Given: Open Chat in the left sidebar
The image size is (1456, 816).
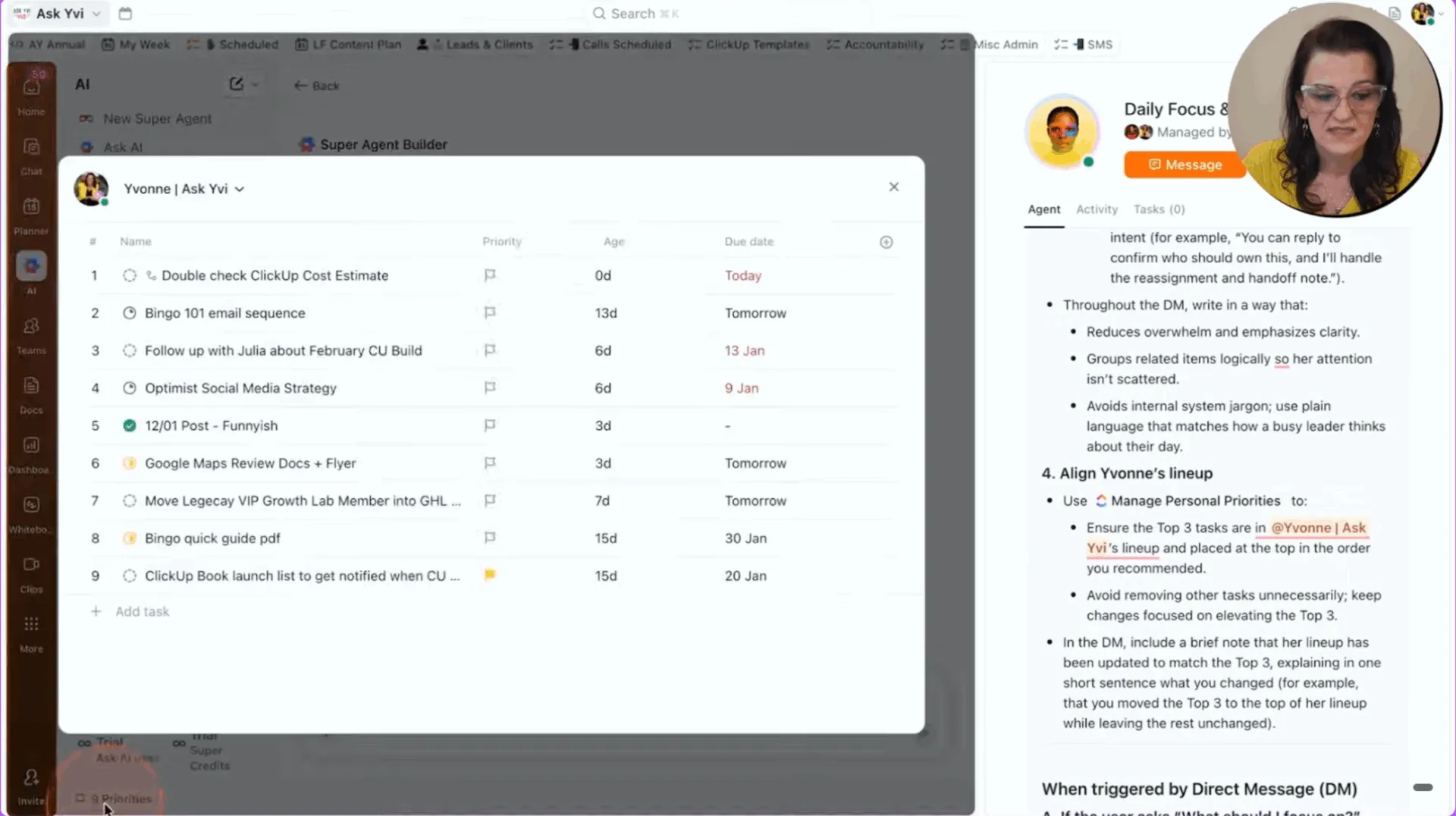Looking at the screenshot, I should [31, 155].
